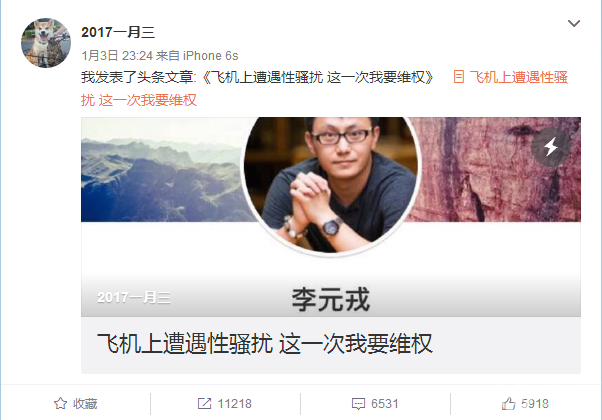Click the Shiba dog profile avatar
Image resolution: width=602 pixels, height=420 pixels.
point(46,43)
